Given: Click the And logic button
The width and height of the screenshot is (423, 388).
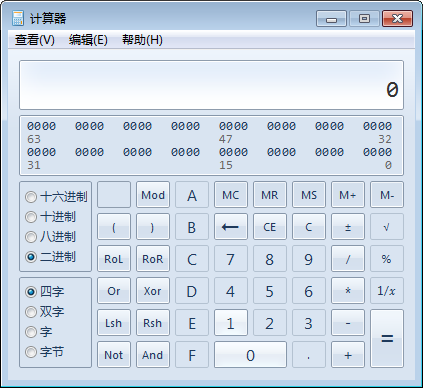Looking at the screenshot, I should tap(153, 355).
